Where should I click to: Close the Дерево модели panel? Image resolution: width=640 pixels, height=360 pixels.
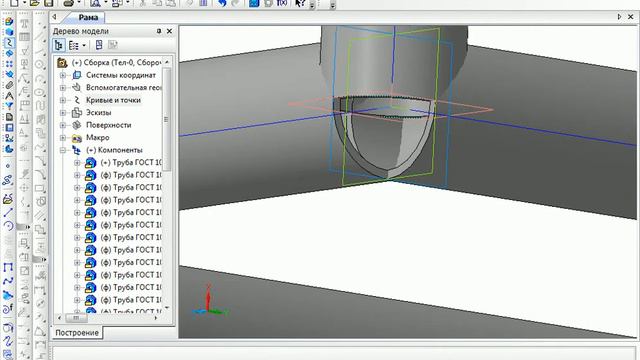169,31
